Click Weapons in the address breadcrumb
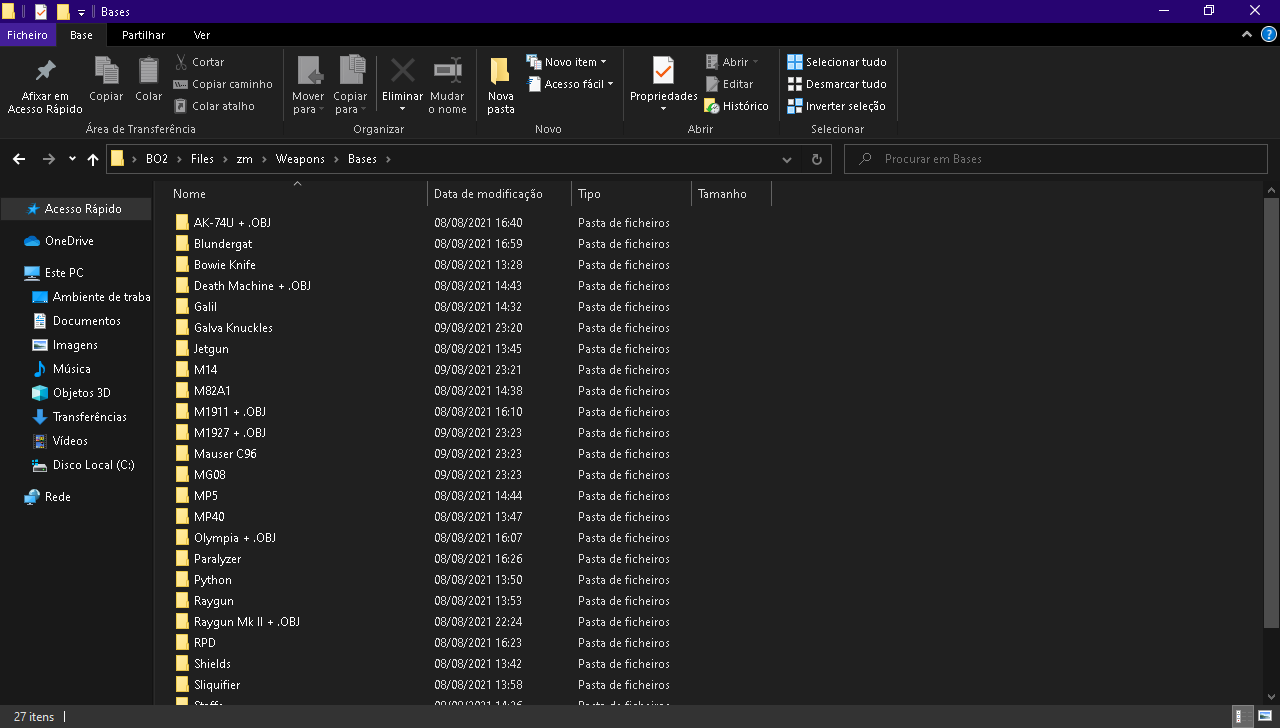 (x=300, y=159)
